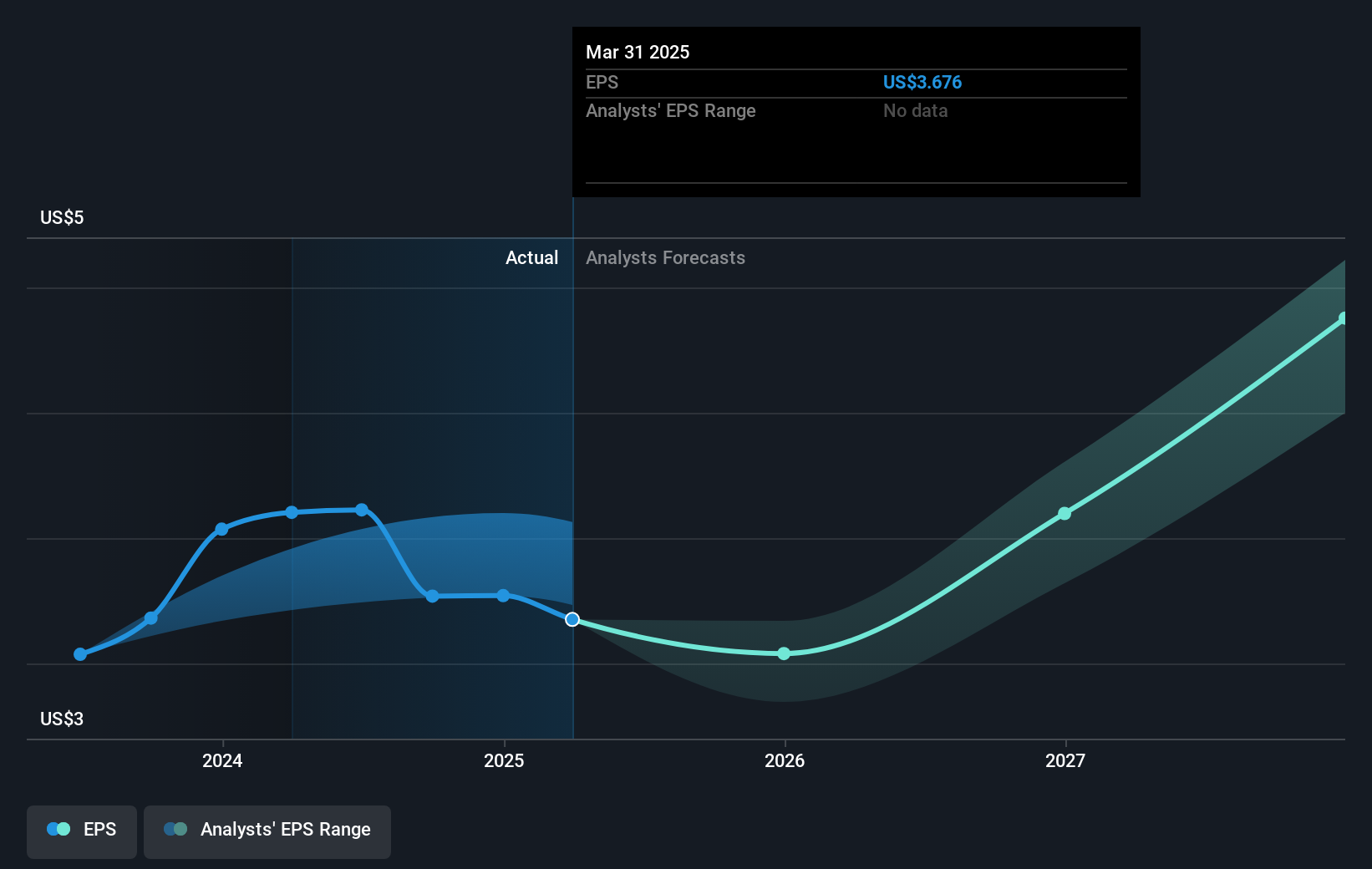The height and width of the screenshot is (869, 1372).
Task: Click the last forecast point at chart's right edge
Action: click(x=1344, y=318)
